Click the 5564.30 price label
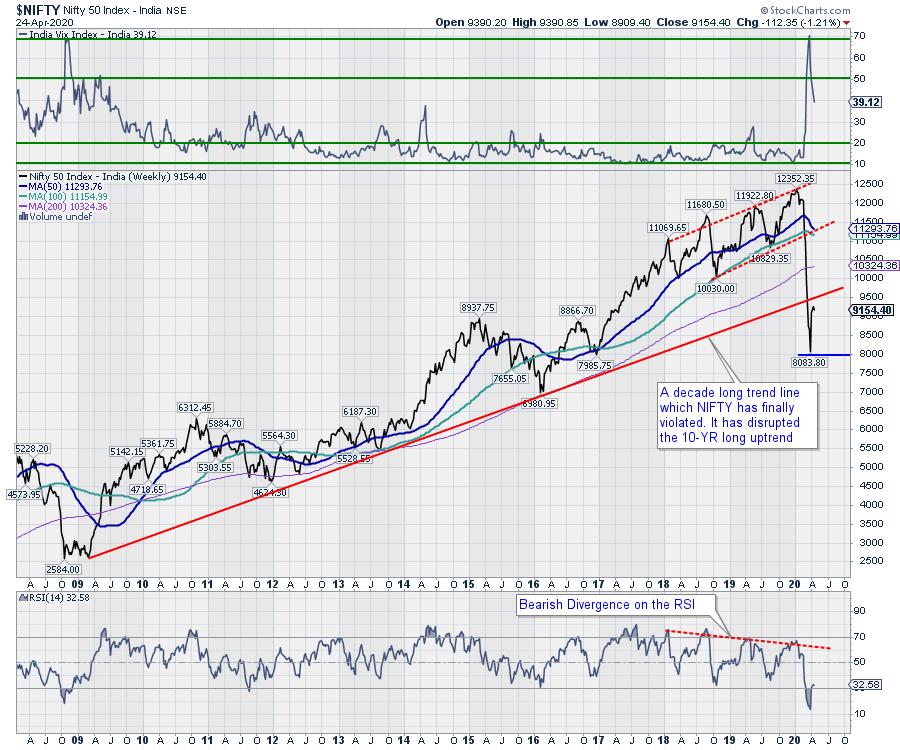The image size is (900, 750). [x=279, y=436]
